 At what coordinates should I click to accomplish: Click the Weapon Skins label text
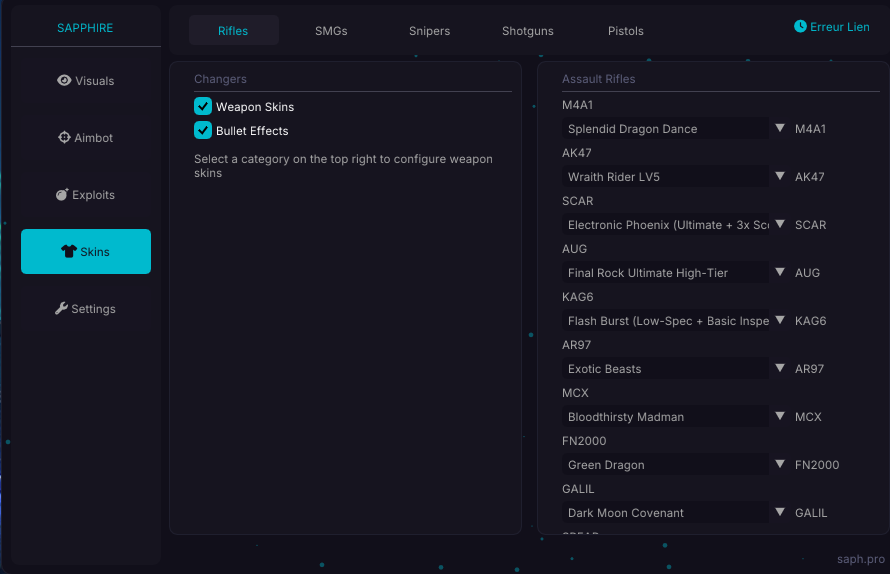click(x=255, y=107)
